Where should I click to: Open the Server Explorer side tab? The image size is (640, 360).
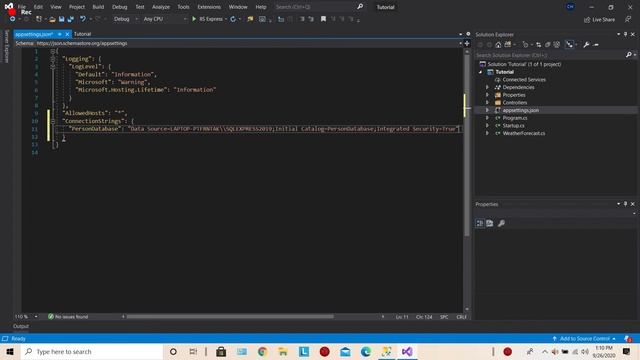coord(6,47)
